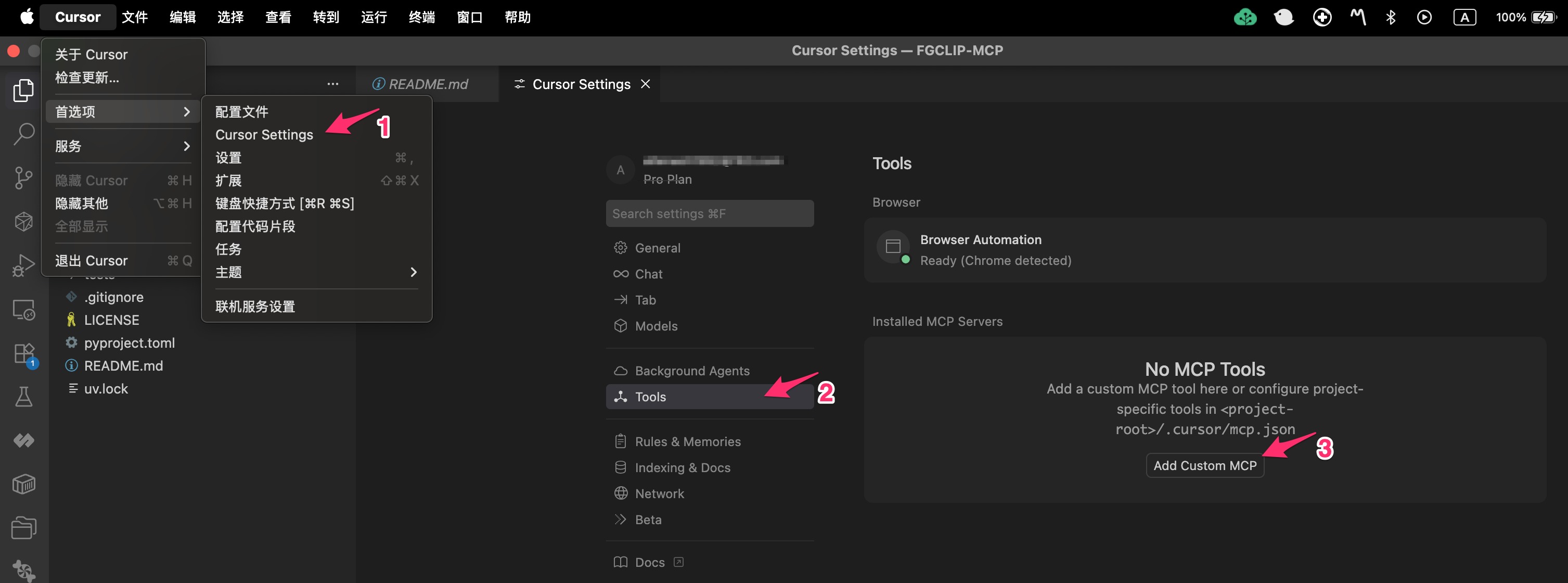Click the wireframe cube icon in the activity bar
This screenshot has width=1568, height=583.
24,222
